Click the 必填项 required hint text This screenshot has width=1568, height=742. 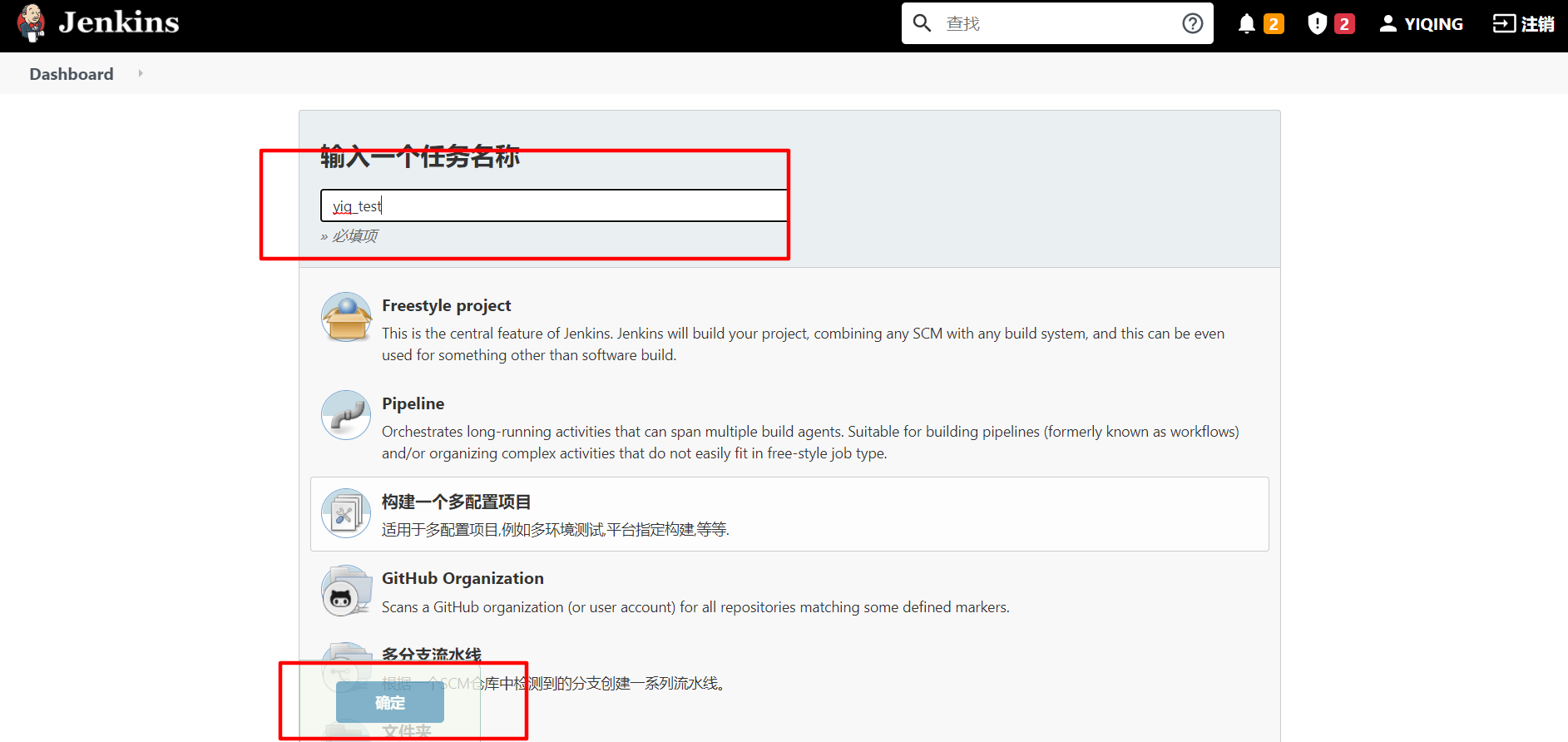tap(349, 236)
